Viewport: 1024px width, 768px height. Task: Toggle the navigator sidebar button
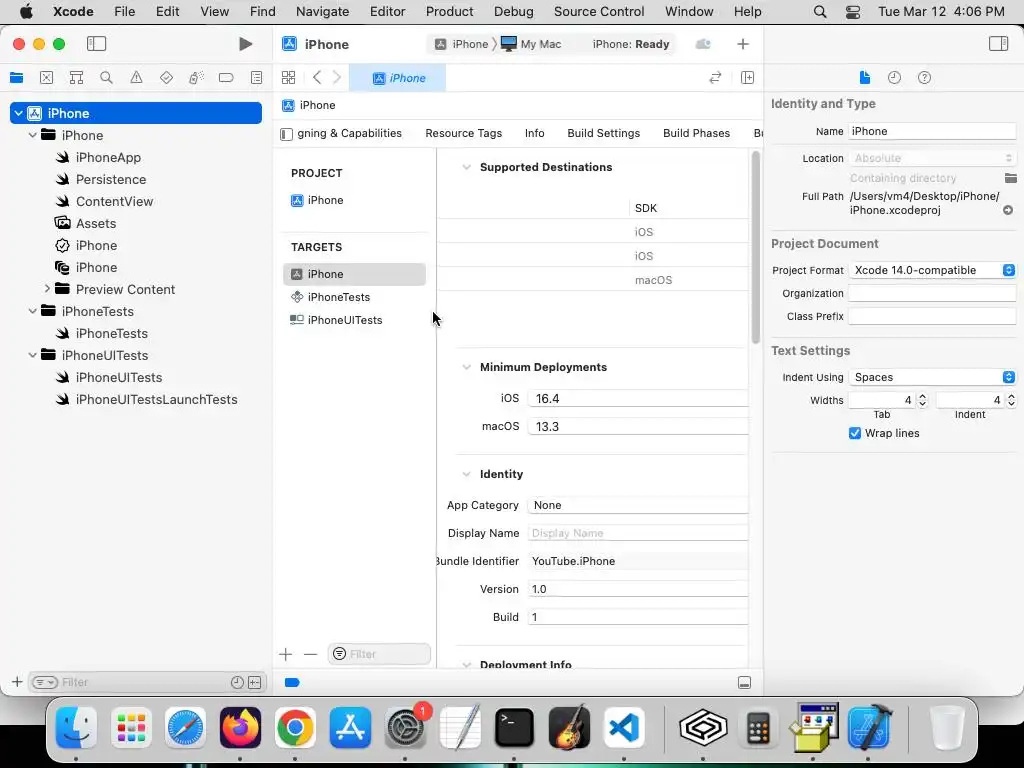coord(96,44)
